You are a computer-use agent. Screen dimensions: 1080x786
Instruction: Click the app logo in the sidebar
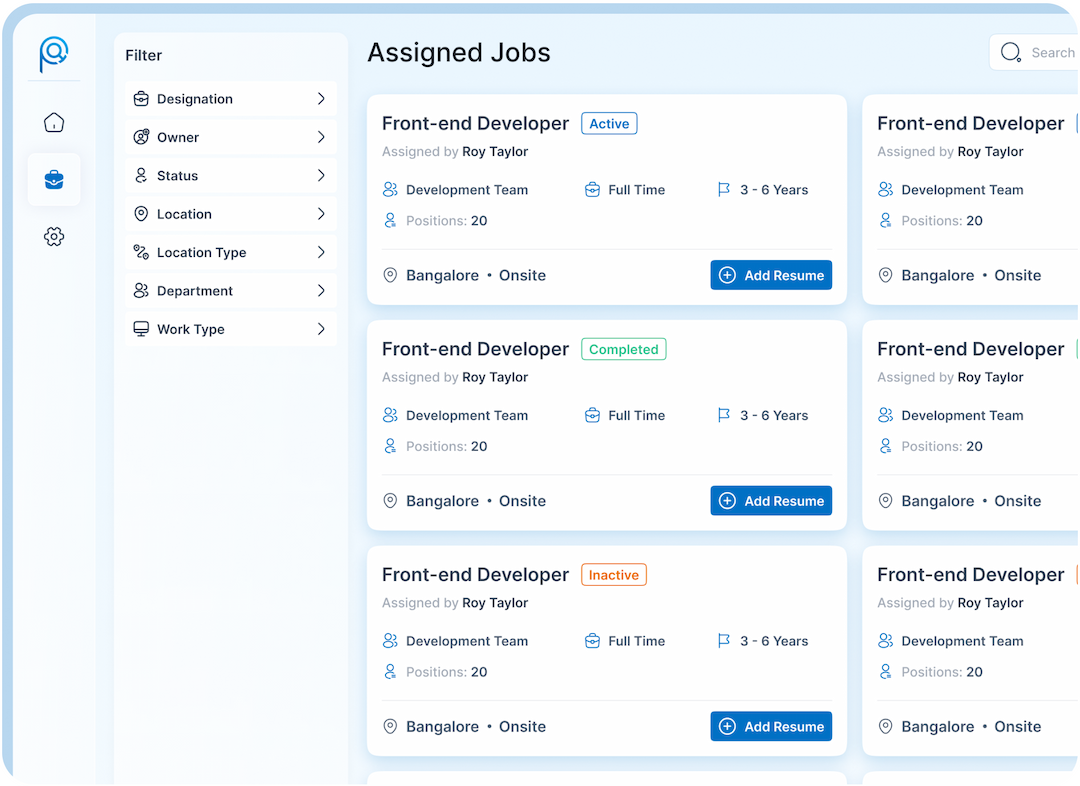(x=54, y=54)
